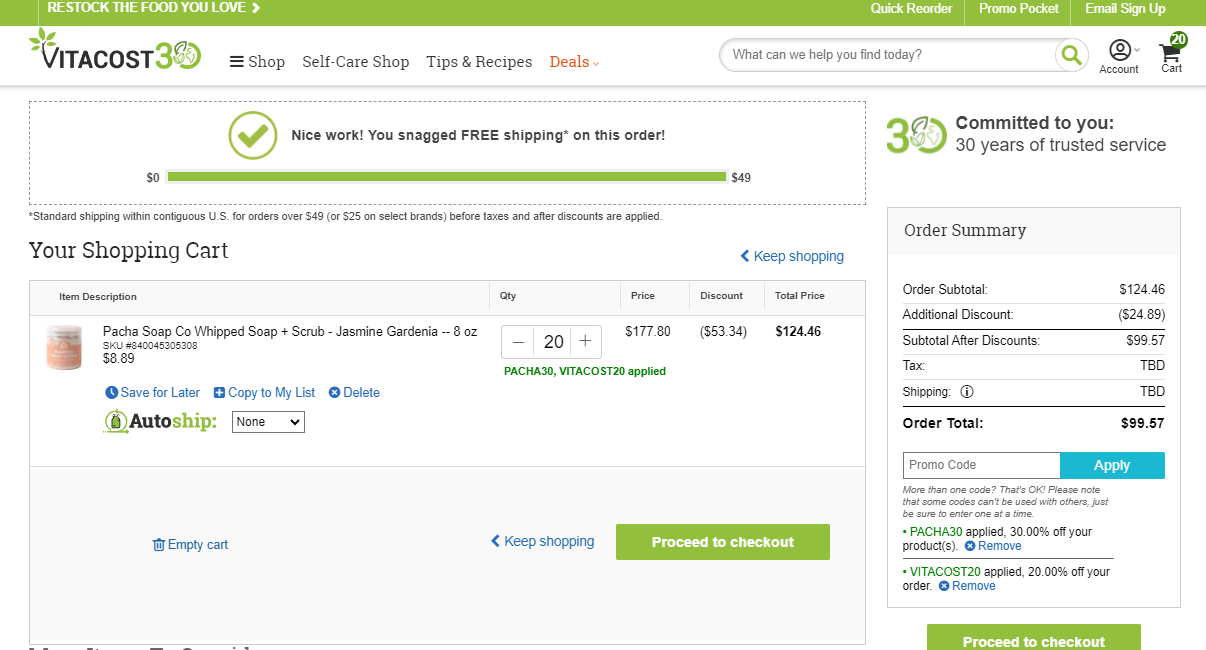Click the Order Total value $99.57
This screenshot has height=650, width=1206.
tap(1143, 423)
